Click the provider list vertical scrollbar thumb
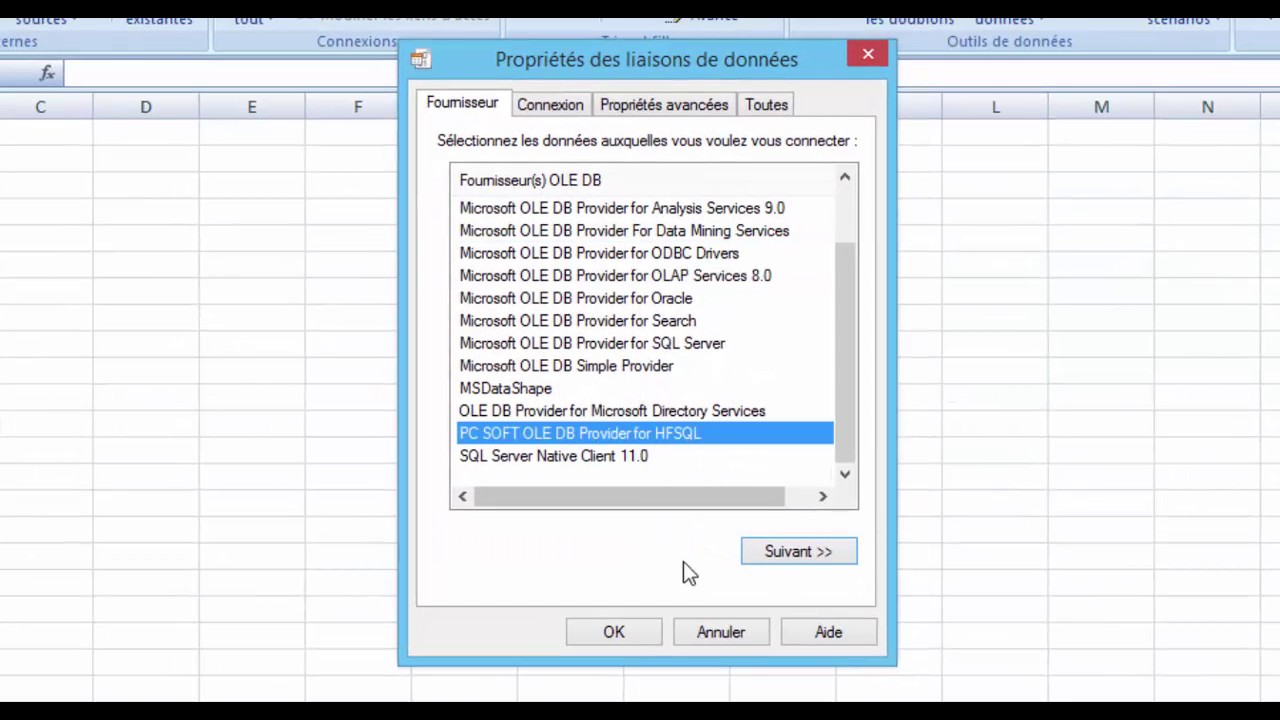1280x720 pixels. coord(845,352)
